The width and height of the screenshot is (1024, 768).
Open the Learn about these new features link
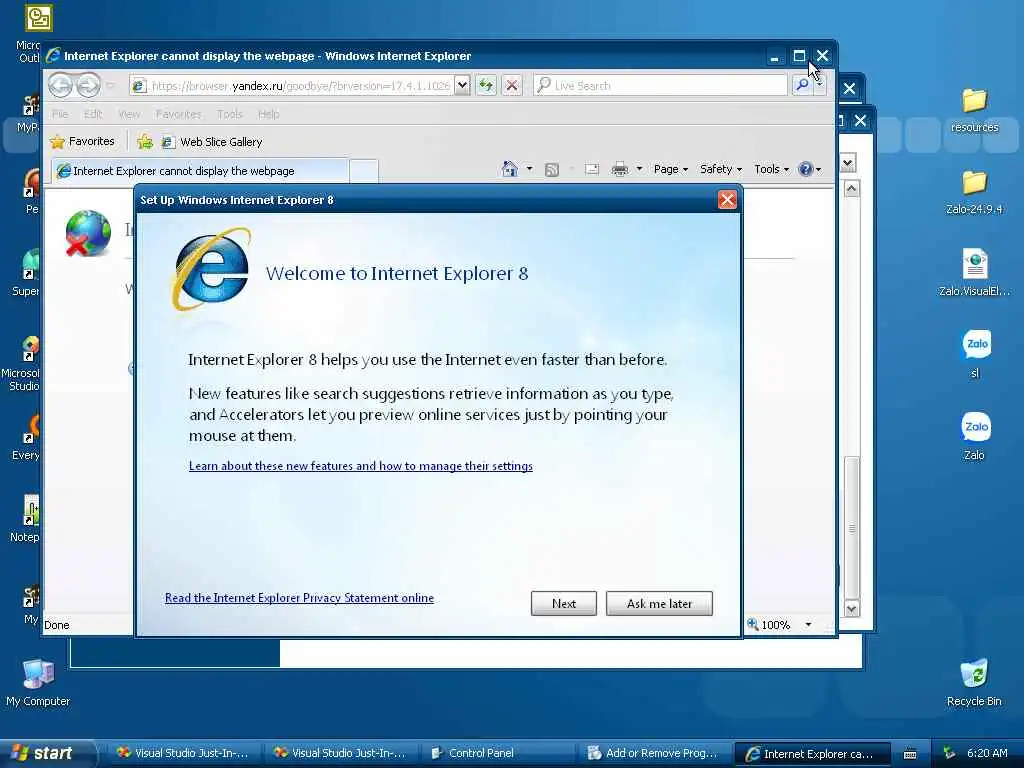[x=360, y=466]
